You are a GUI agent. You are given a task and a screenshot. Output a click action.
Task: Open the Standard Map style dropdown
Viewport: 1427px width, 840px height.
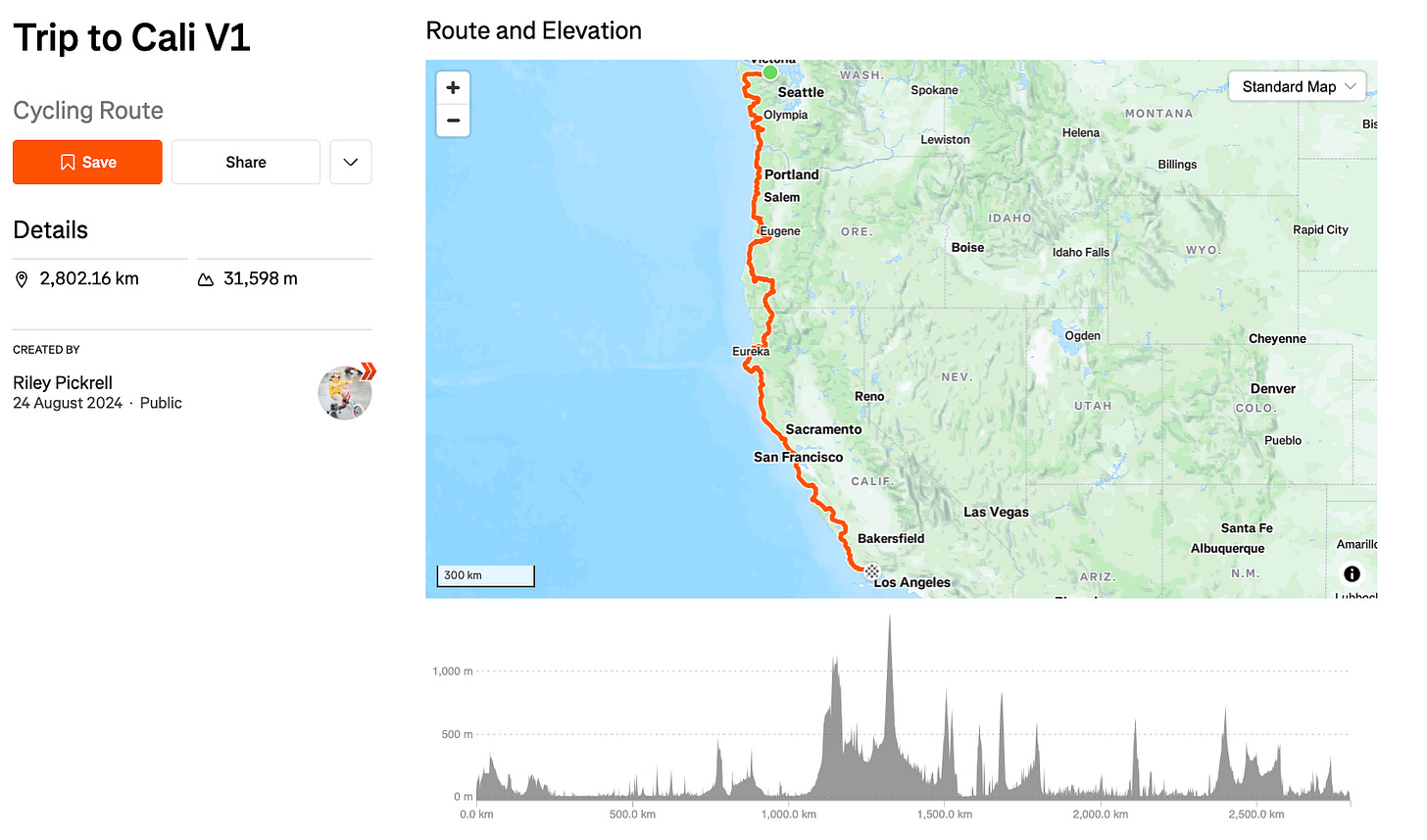point(1297,86)
